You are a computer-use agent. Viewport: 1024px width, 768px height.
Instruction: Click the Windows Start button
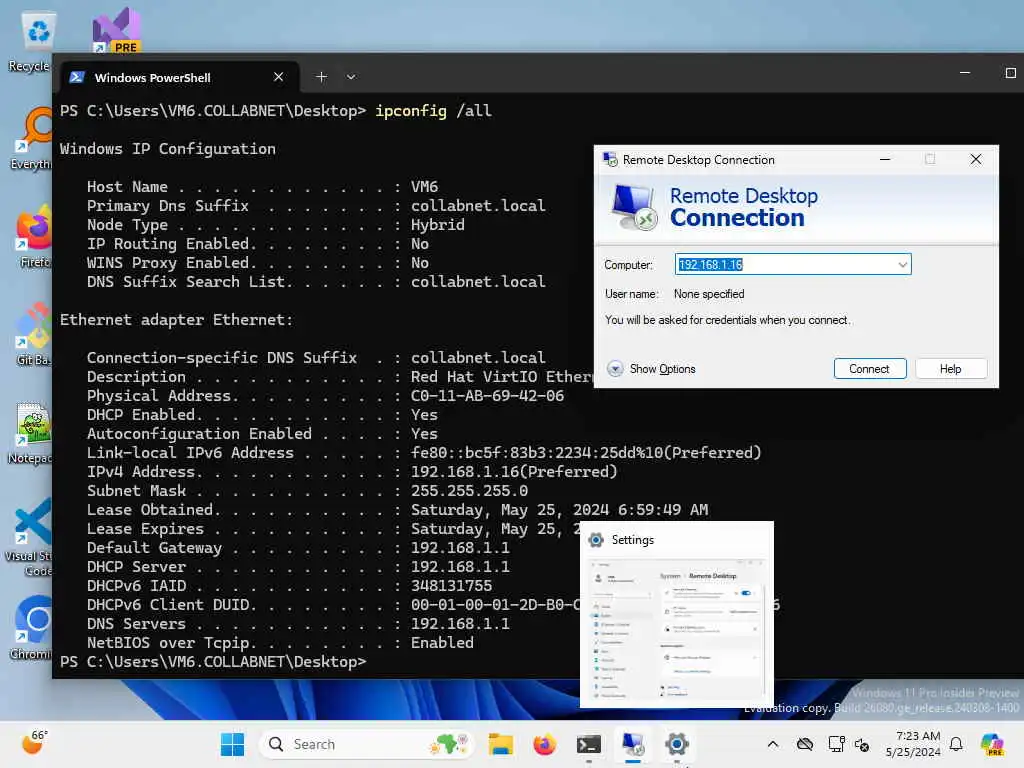[x=232, y=744]
